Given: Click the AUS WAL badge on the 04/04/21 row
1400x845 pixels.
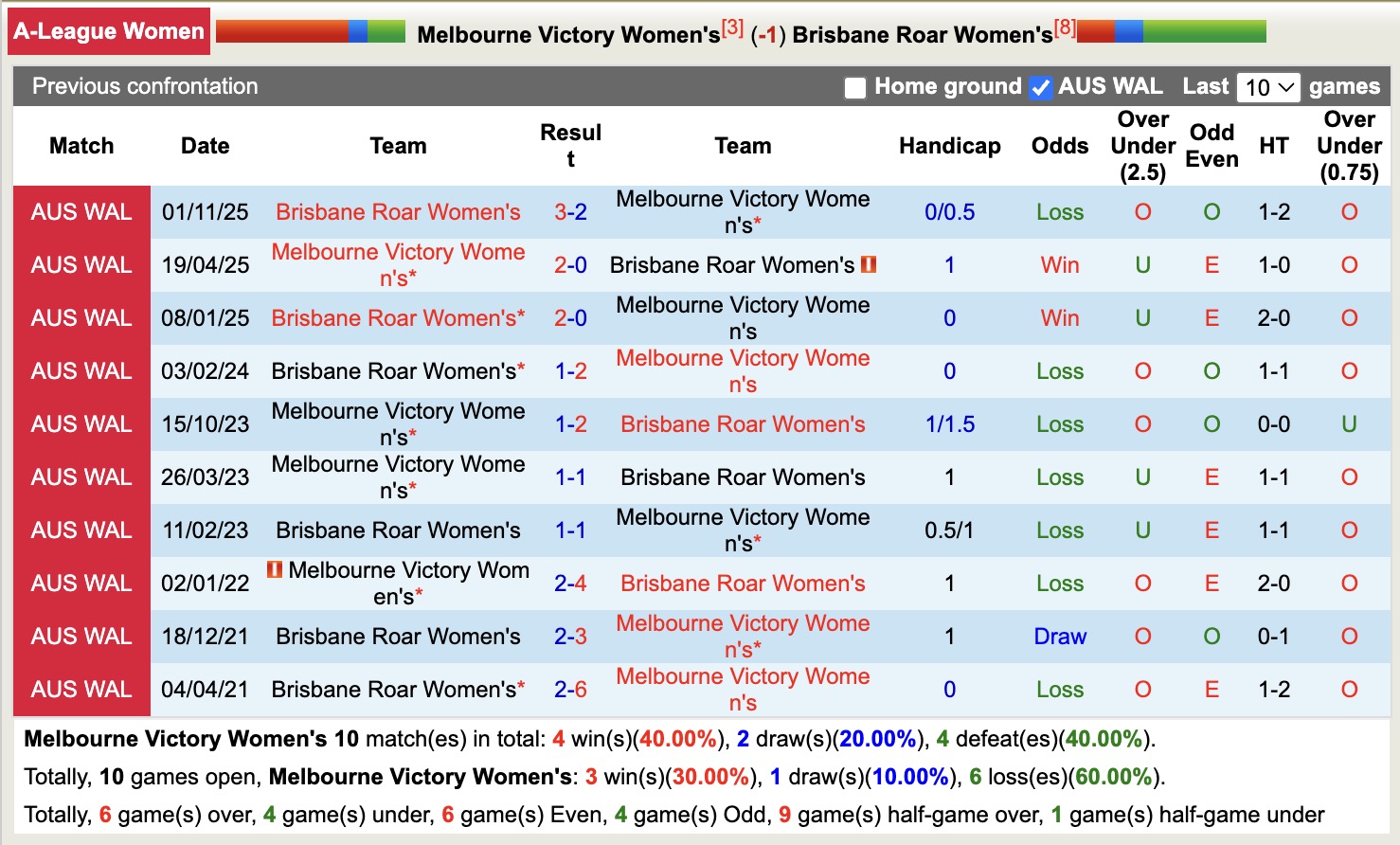Looking at the screenshot, I should tap(81, 689).
